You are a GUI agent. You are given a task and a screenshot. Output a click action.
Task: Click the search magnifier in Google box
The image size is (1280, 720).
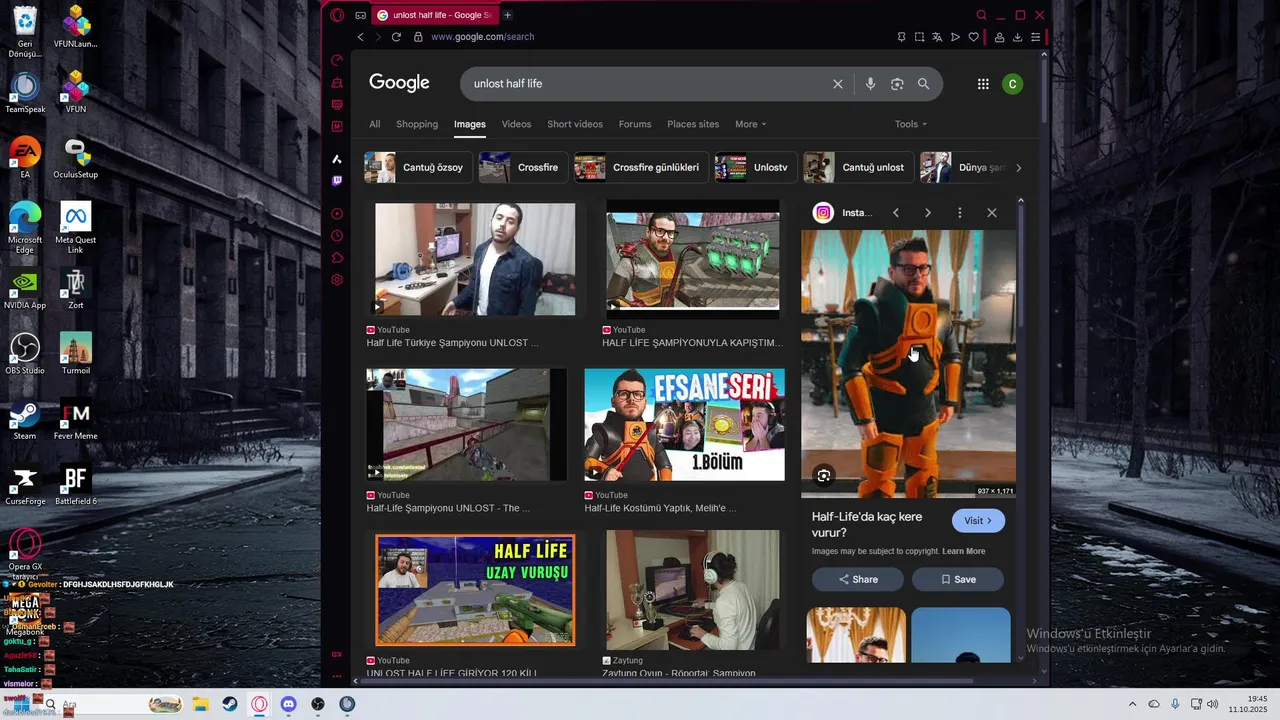pyautogui.click(x=924, y=84)
